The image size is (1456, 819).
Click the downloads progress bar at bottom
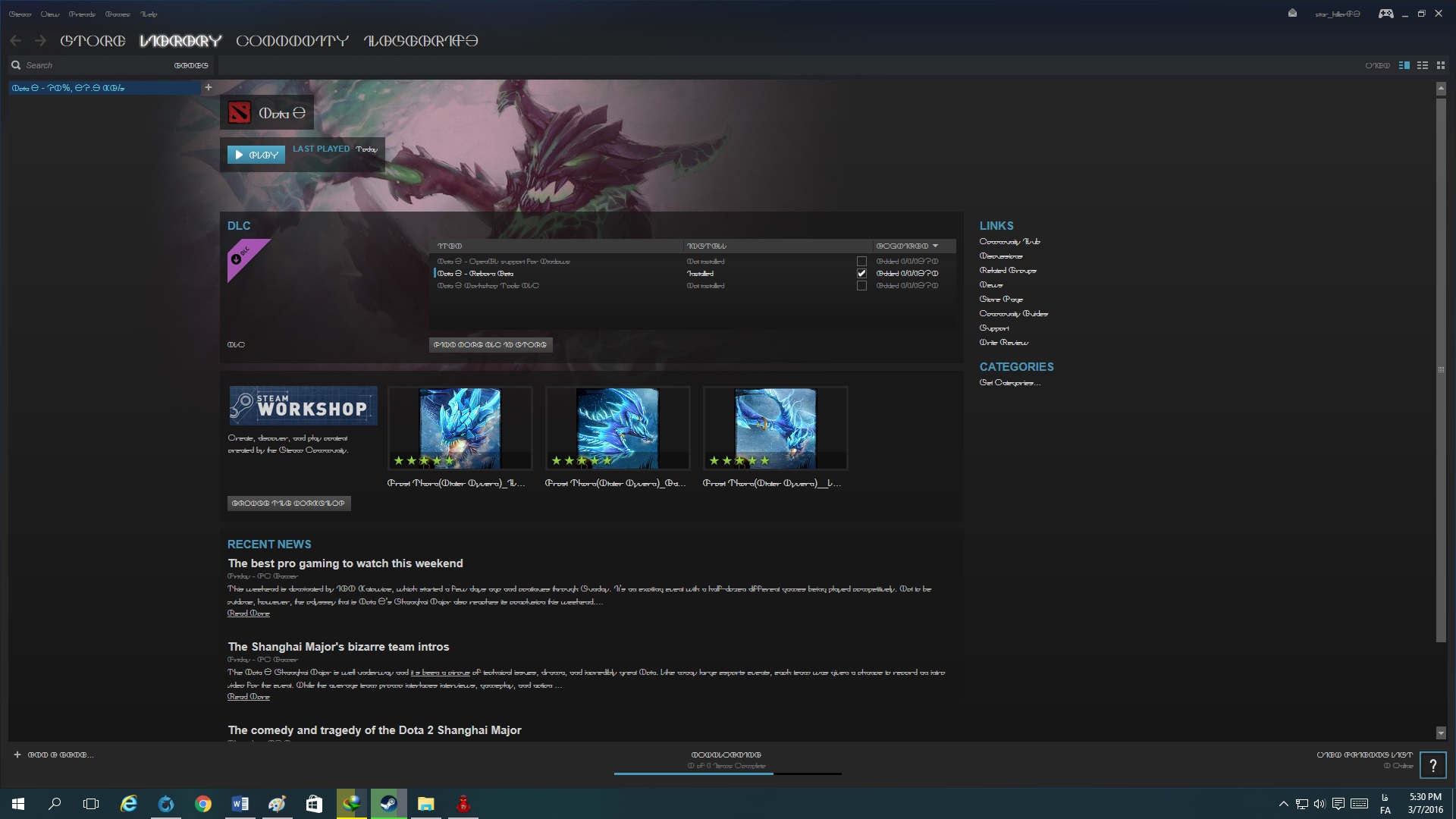(x=727, y=773)
